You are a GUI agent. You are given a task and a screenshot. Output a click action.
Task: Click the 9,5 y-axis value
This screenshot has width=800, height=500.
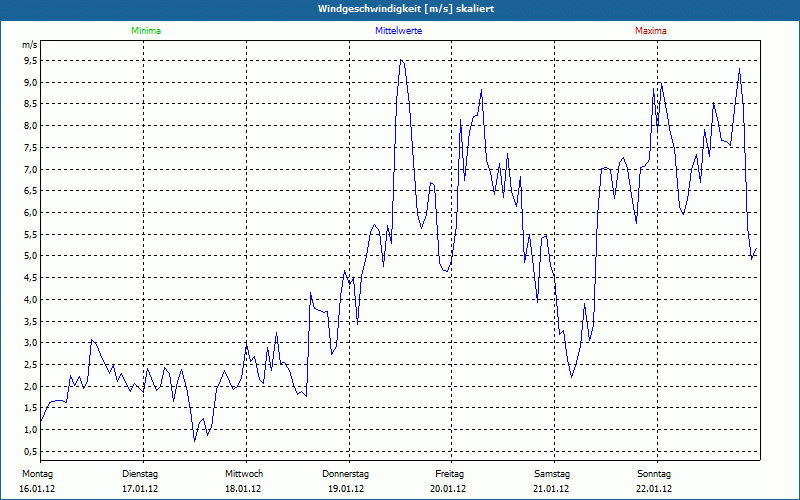click(30, 61)
